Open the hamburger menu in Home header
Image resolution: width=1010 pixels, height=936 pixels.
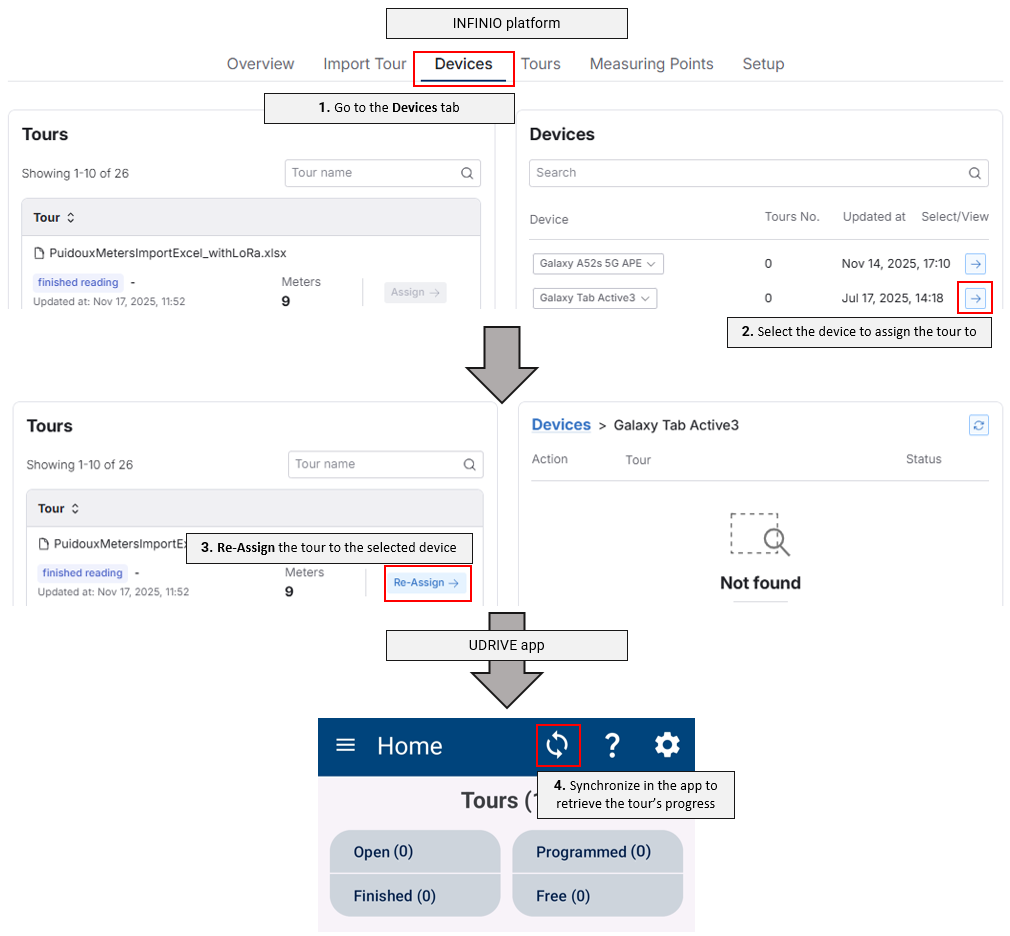coord(345,745)
